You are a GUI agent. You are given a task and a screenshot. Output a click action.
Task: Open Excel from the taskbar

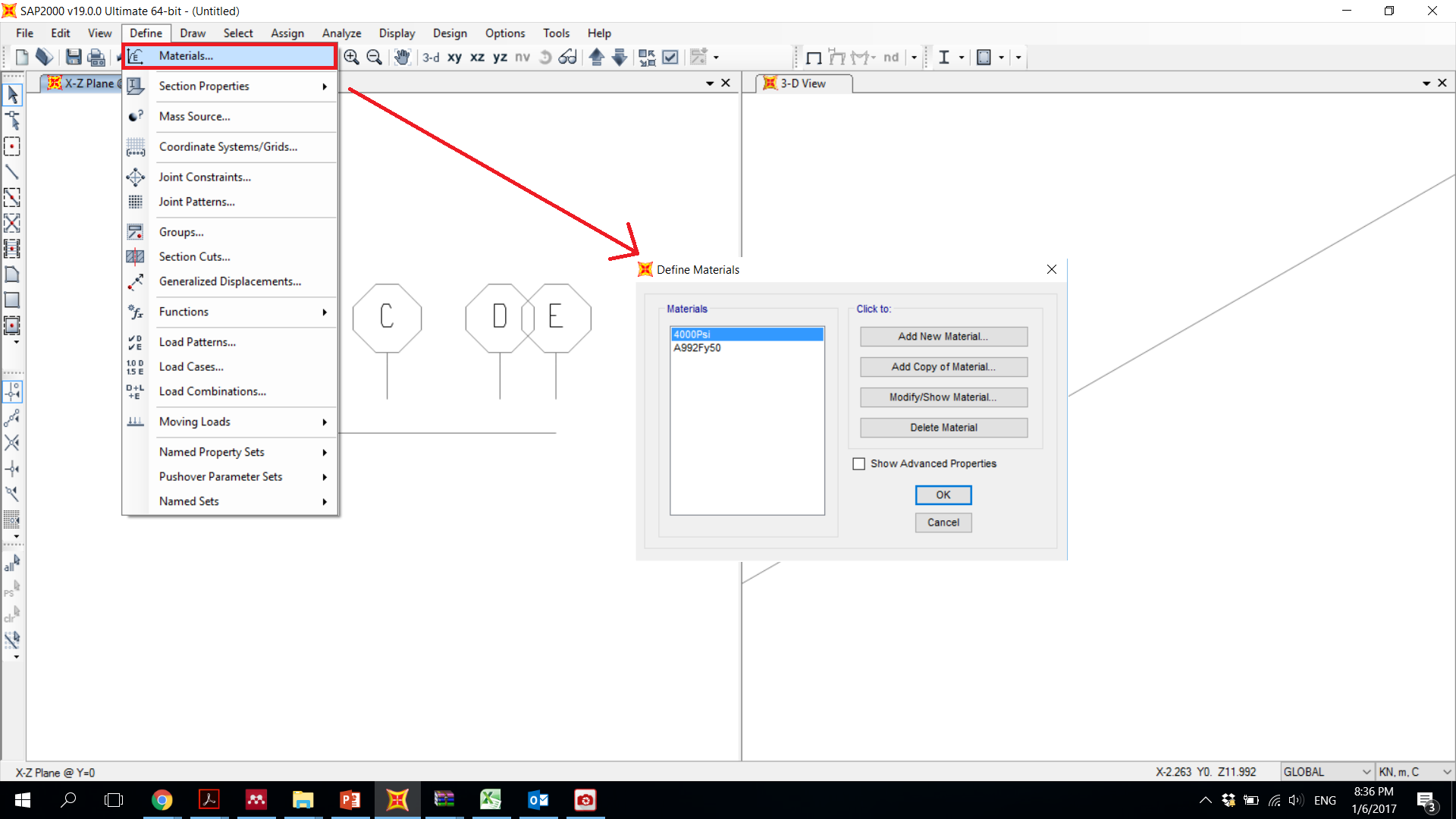(491, 800)
